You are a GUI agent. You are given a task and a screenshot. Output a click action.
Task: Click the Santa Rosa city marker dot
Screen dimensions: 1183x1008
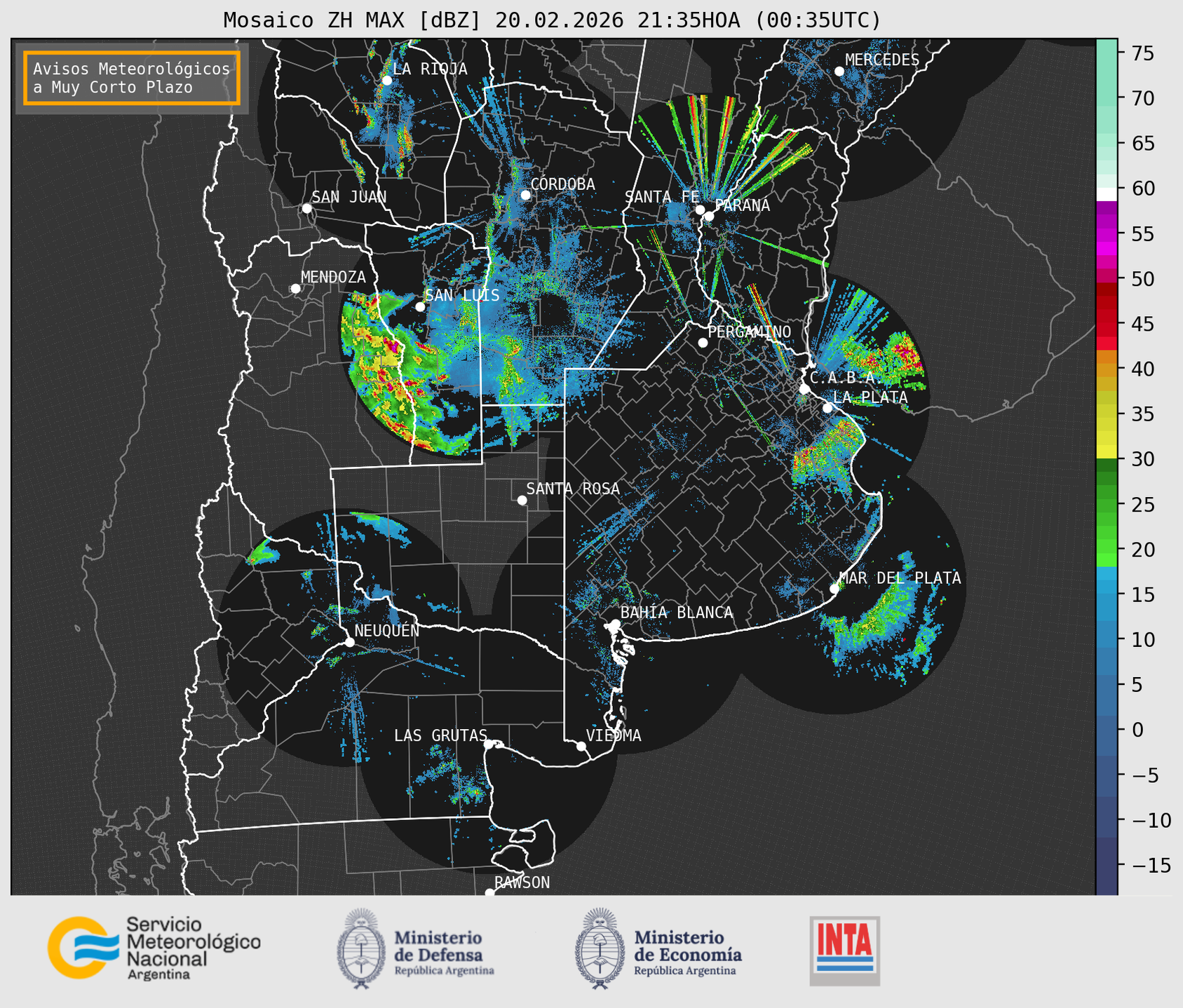[522, 500]
